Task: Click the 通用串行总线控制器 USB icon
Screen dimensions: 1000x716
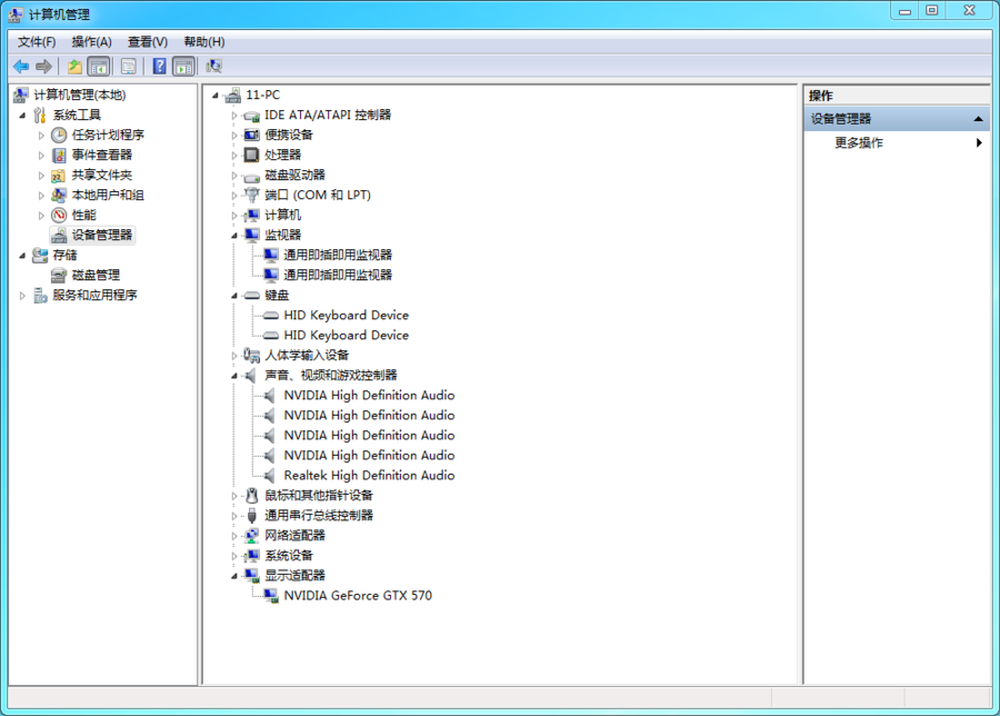Action: [x=252, y=515]
